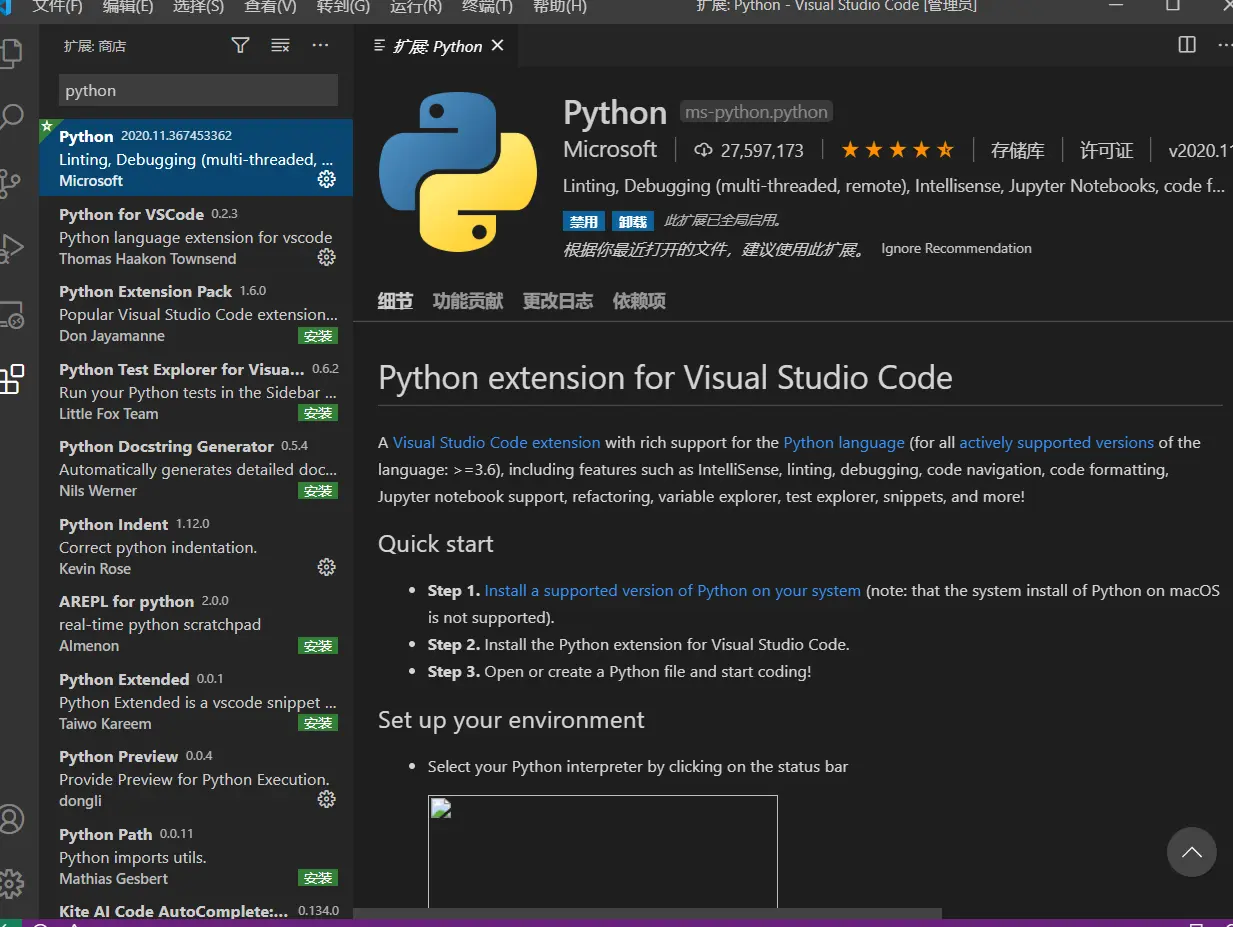Click the ms-python.python identifier badge
Image resolution: width=1233 pixels, height=927 pixels.
[756, 112]
